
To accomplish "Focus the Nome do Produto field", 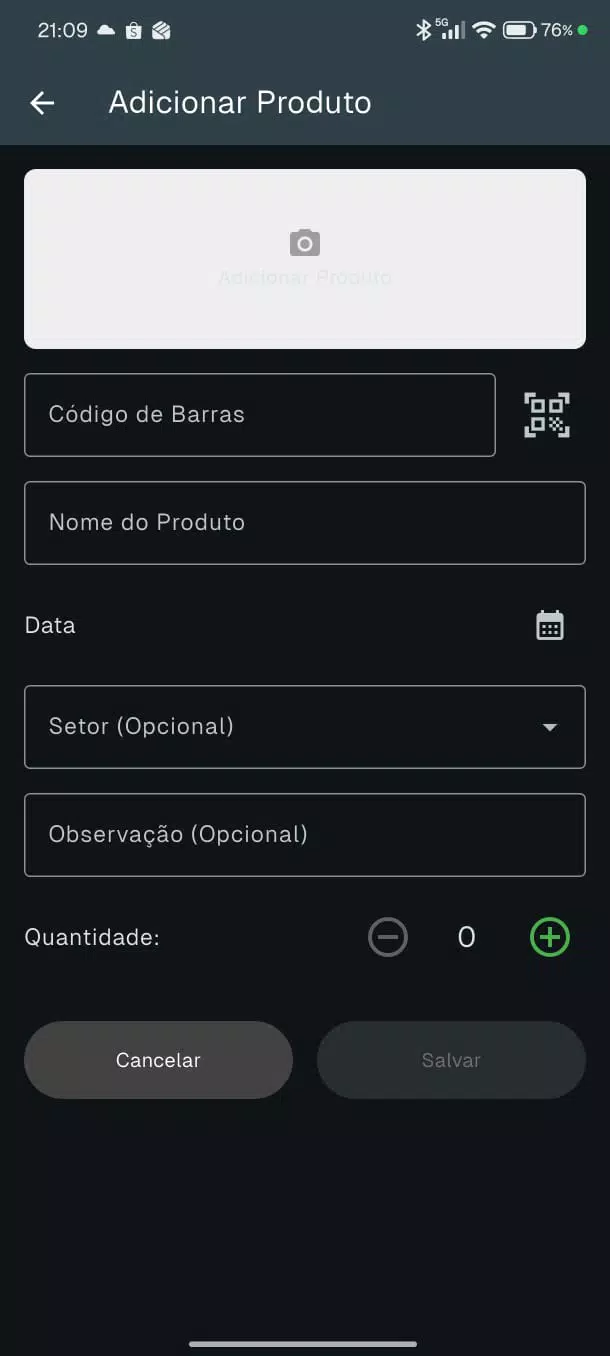I will coord(305,523).
